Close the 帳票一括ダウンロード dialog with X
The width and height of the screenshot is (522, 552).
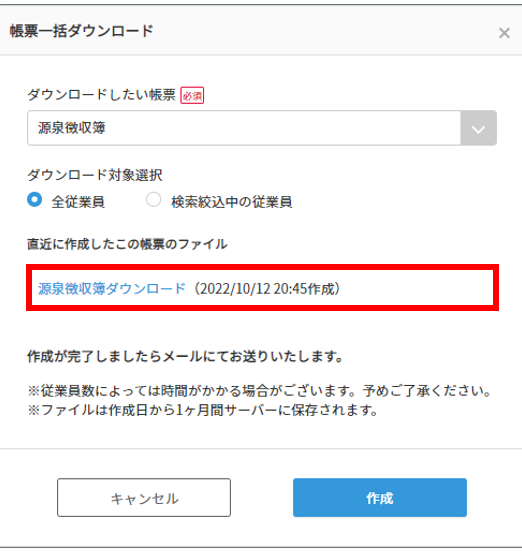(x=504, y=33)
